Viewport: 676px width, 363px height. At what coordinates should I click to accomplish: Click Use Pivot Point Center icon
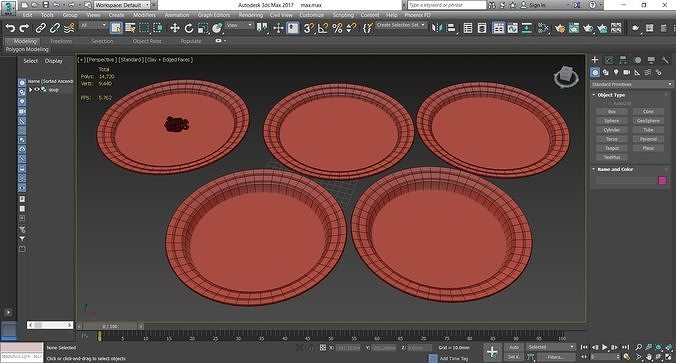tap(262, 28)
